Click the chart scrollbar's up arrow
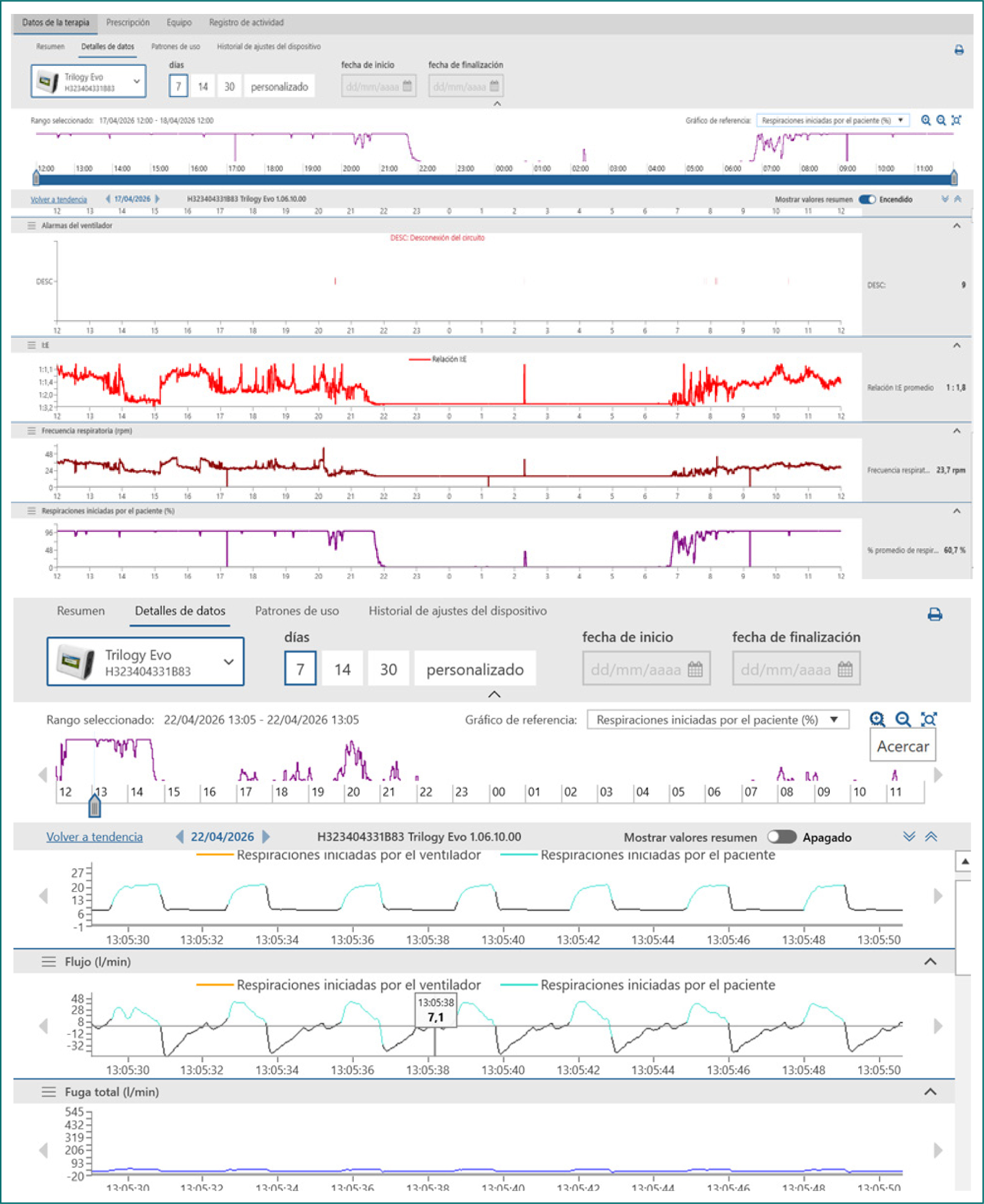Viewport: 984px width, 1204px height. click(965, 861)
